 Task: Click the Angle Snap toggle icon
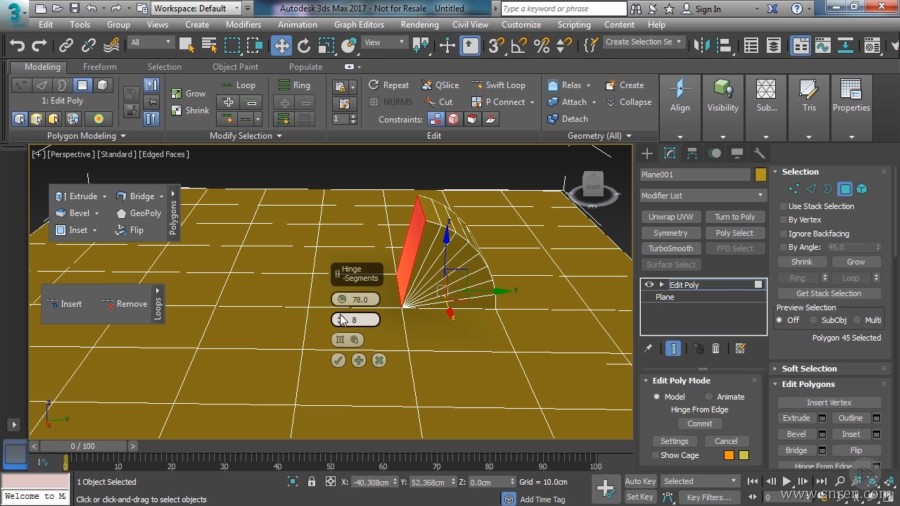(520, 45)
